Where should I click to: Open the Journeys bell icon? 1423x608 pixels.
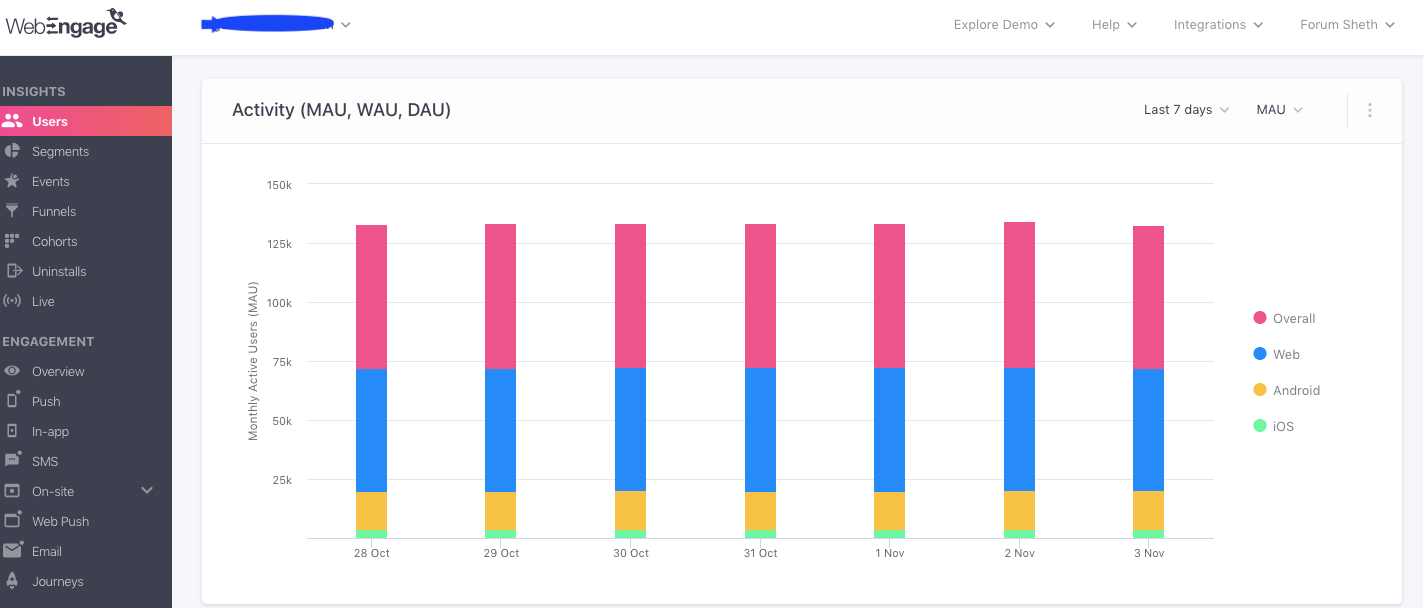point(14,581)
